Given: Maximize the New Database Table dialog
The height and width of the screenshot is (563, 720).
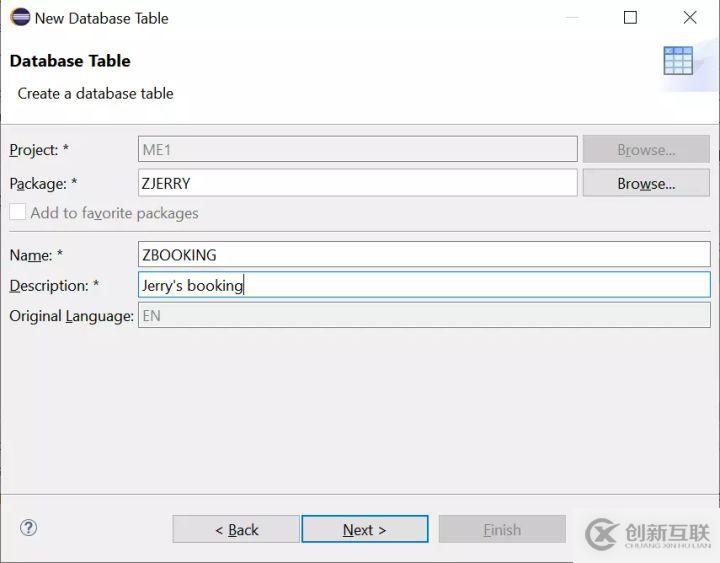Looking at the screenshot, I should click(x=630, y=17).
